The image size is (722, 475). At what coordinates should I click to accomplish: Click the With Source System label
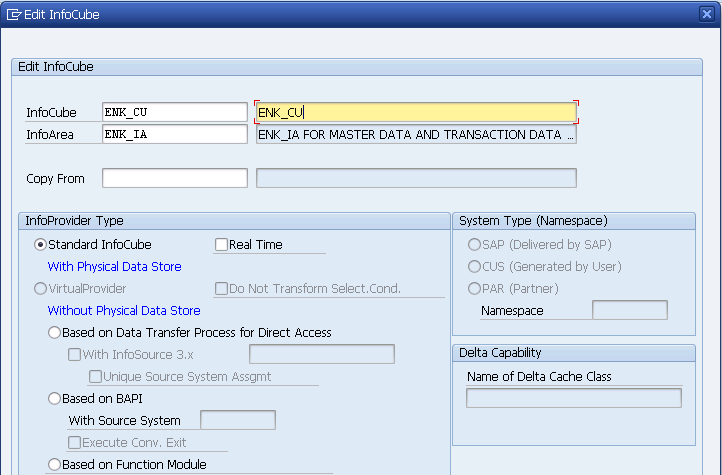point(124,421)
